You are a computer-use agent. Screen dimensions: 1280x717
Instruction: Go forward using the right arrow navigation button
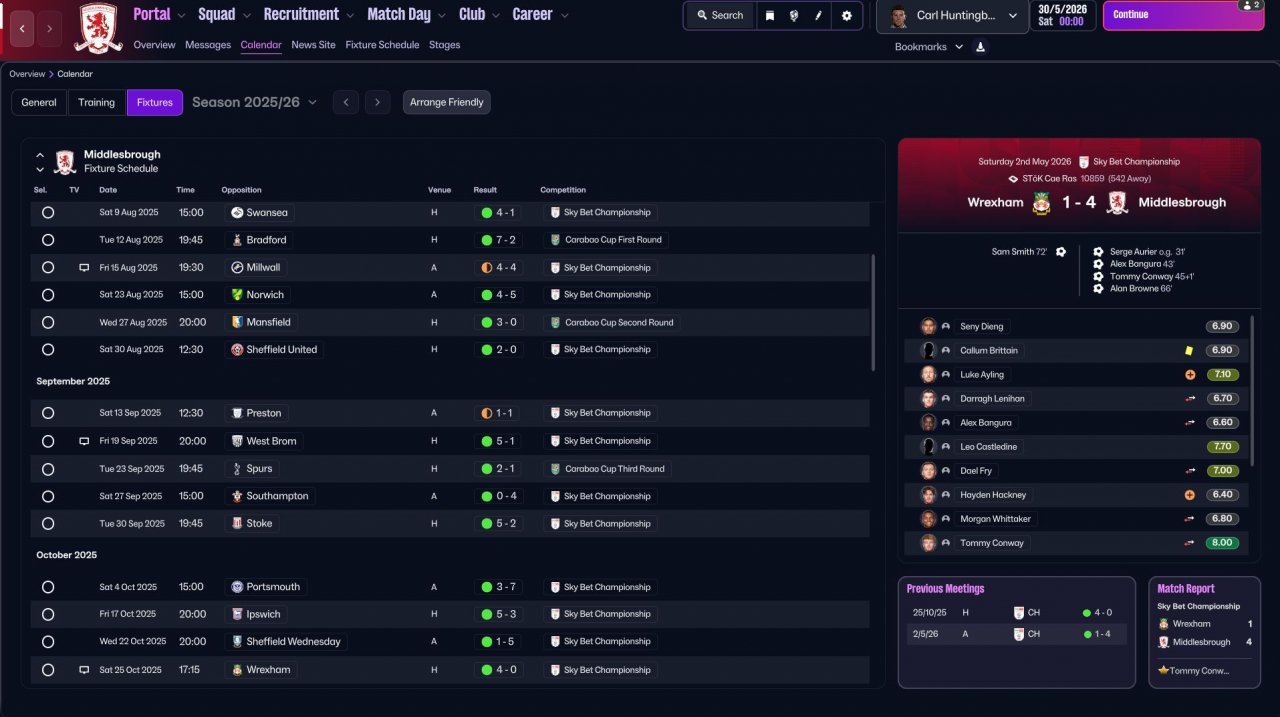tap(50, 29)
